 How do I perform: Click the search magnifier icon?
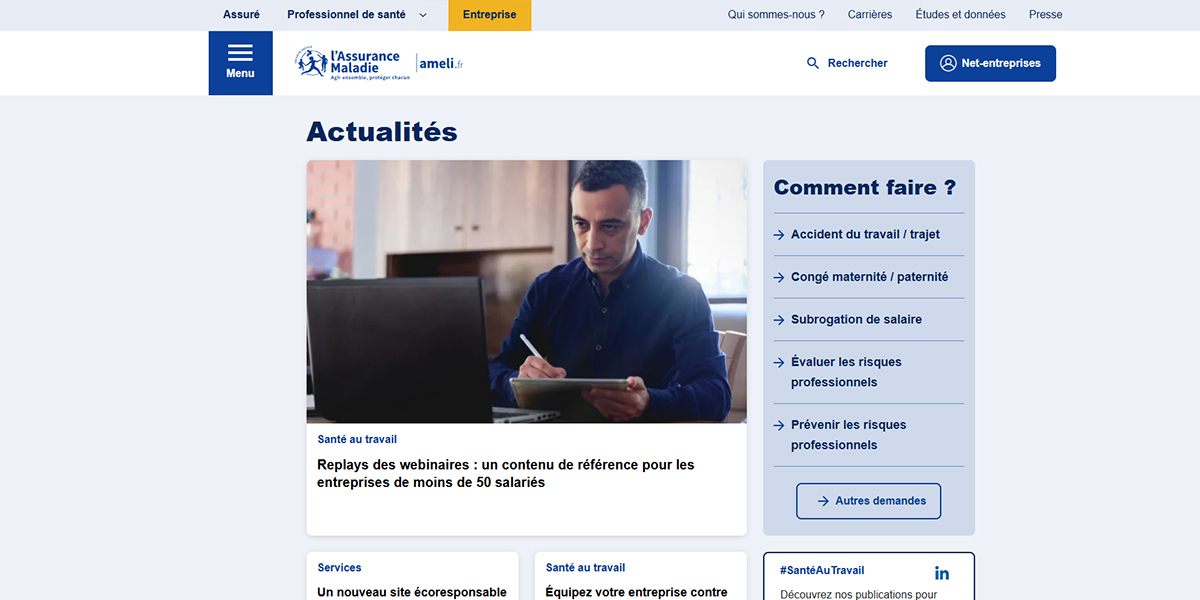tap(812, 63)
